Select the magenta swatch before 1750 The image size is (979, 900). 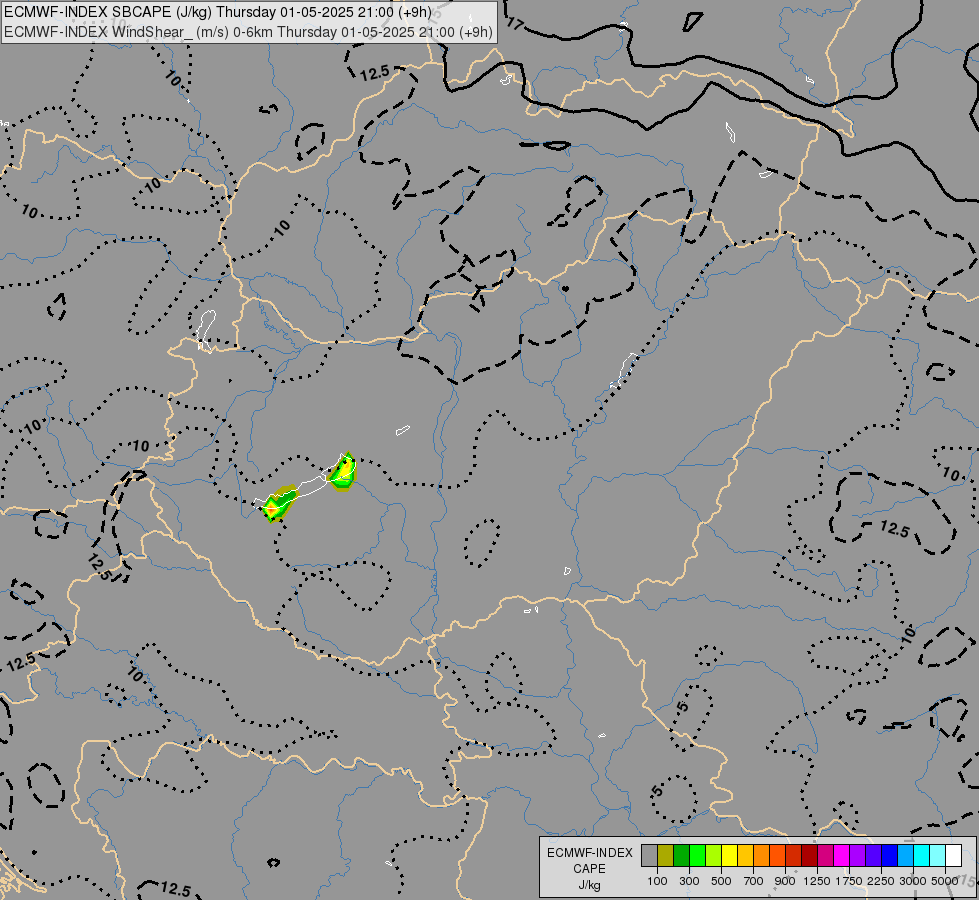pos(842,855)
